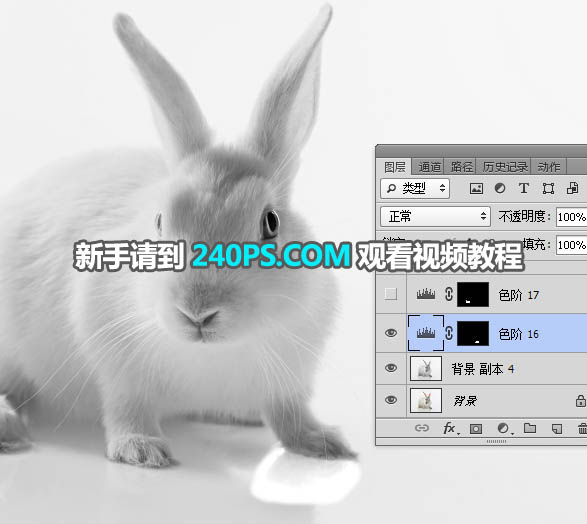The height and width of the screenshot is (524, 587).
Task: Select the 色阶 17 layer name
Action: (x=518, y=295)
